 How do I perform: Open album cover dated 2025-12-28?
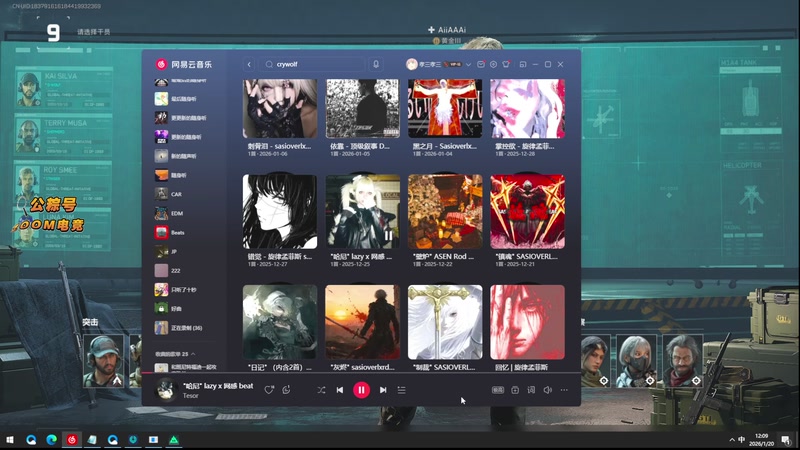[528, 108]
